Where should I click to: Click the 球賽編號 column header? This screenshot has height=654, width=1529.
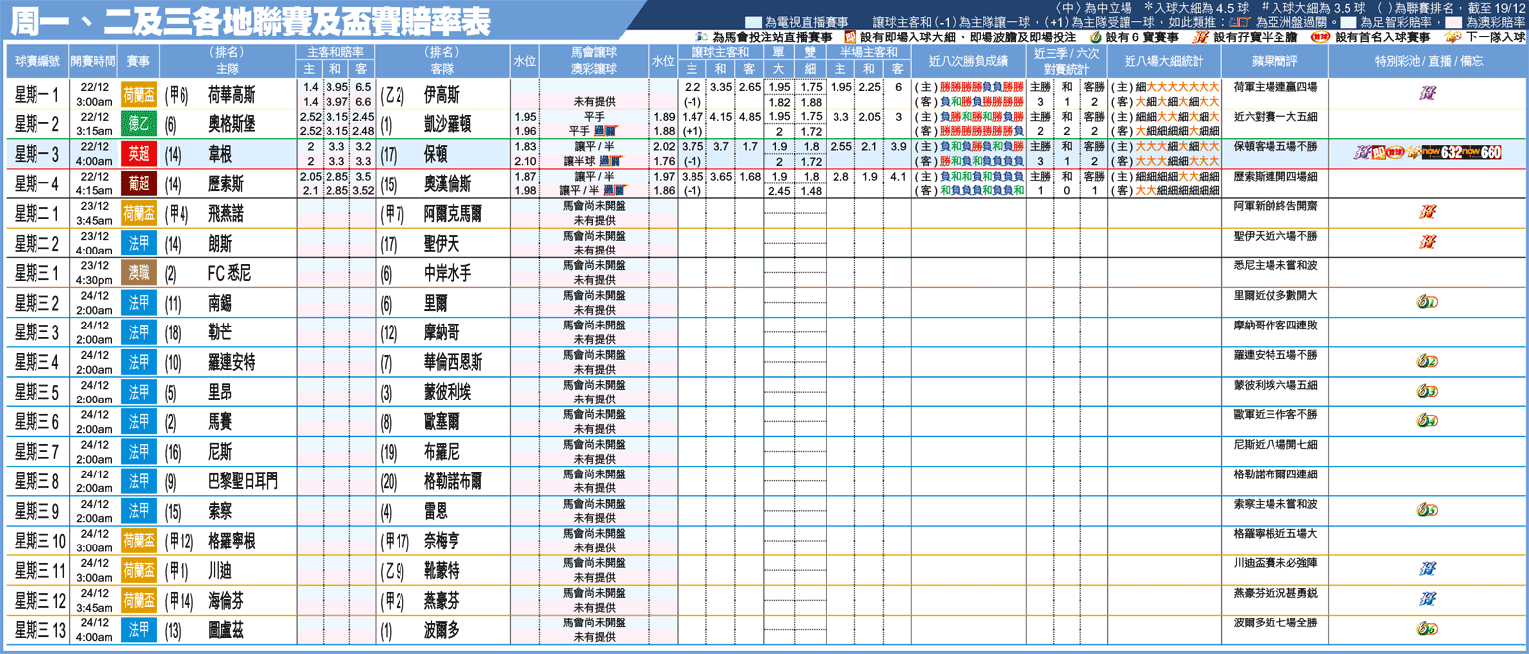coord(37,61)
